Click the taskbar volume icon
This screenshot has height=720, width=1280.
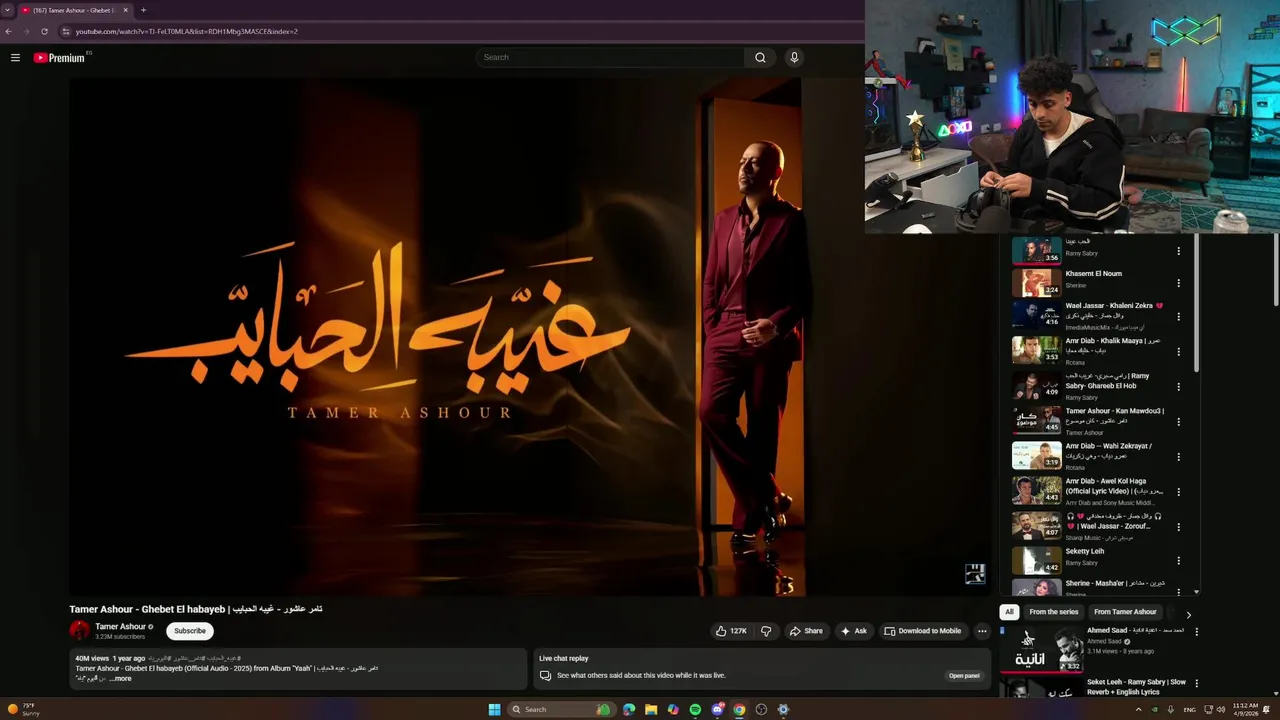coord(1222,710)
